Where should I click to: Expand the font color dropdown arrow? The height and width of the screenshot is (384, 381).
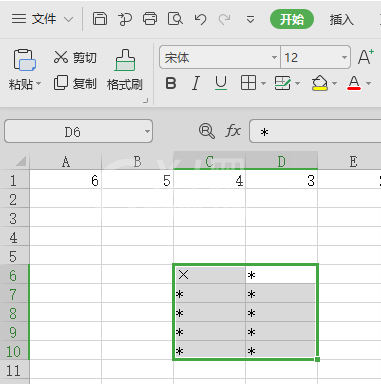(x=368, y=83)
